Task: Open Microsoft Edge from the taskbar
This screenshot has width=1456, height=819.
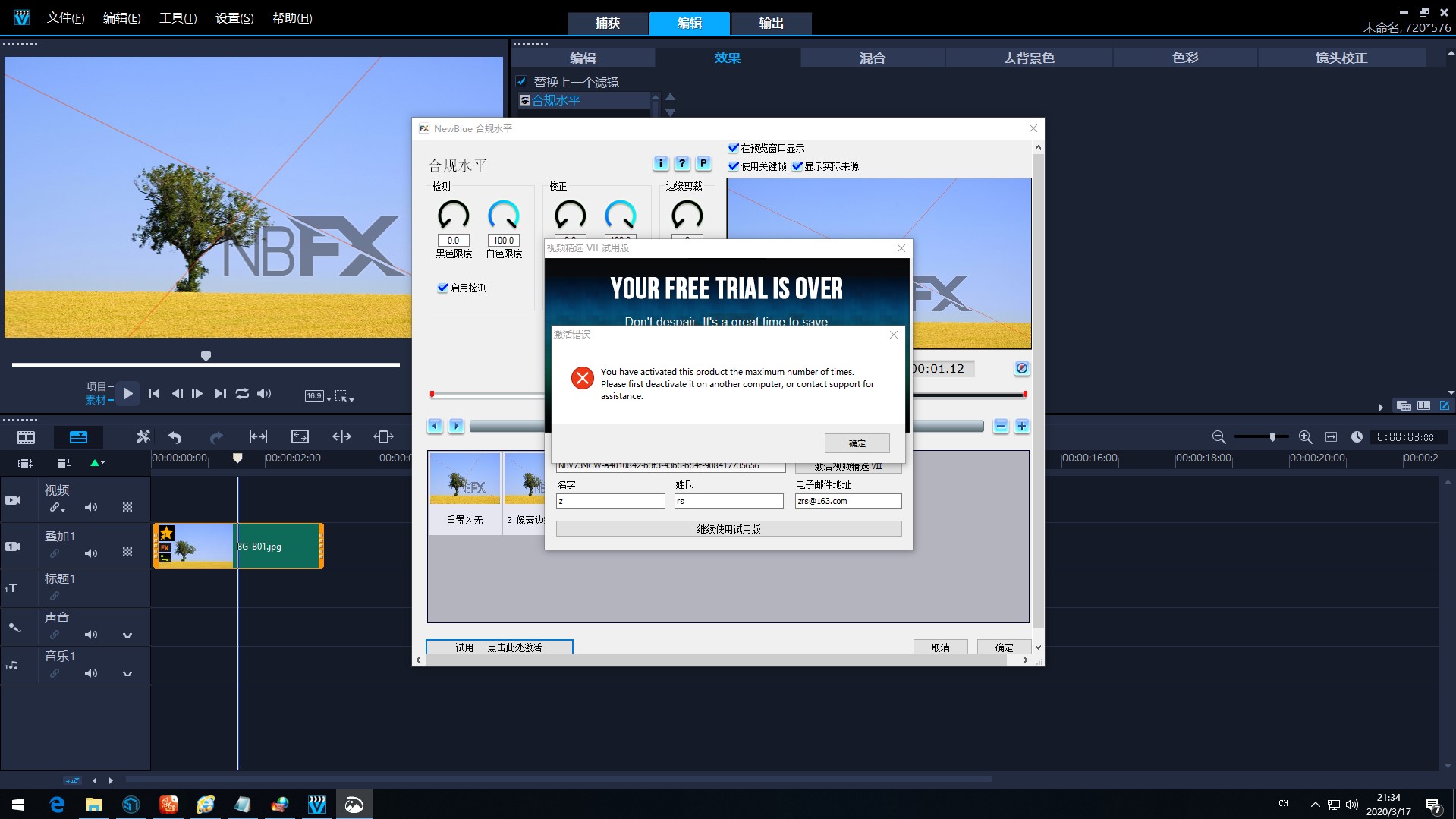Action: click(57, 804)
